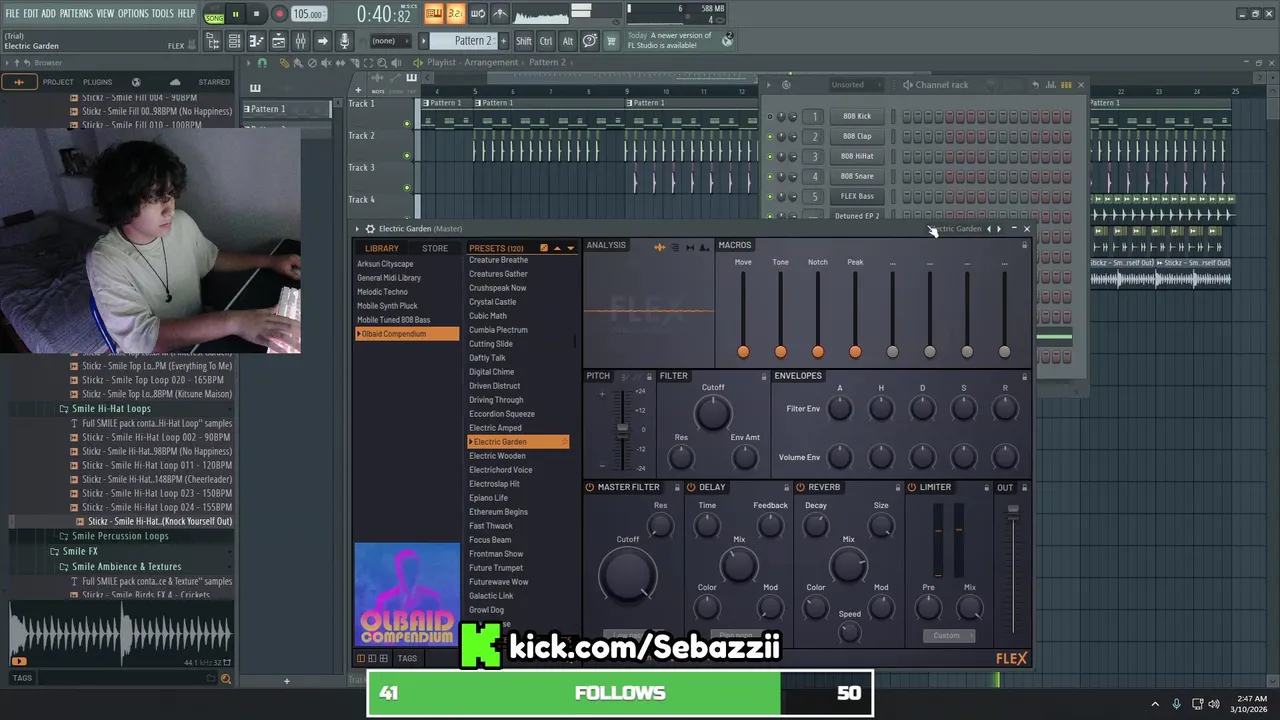Open the (none) snap dropdown
The height and width of the screenshot is (720, 1280).
(x=391, y=41)
